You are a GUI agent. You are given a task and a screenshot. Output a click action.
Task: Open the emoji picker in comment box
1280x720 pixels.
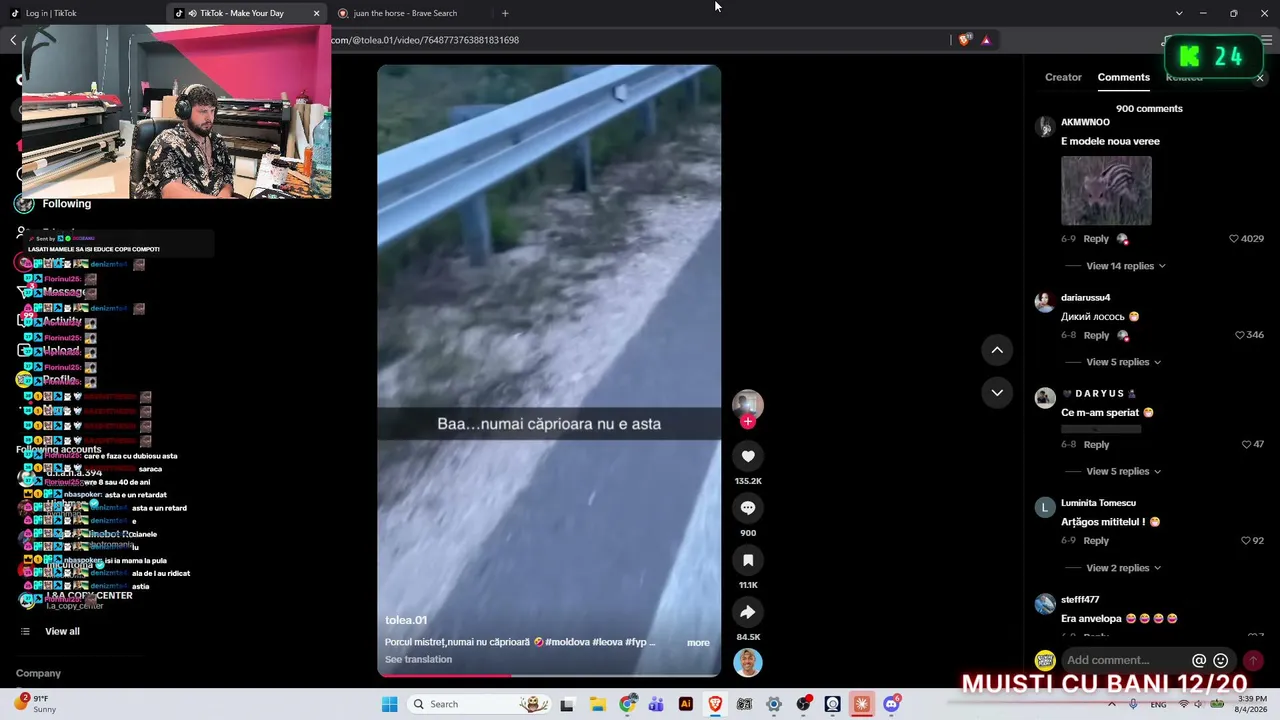tap(1220, 660)
